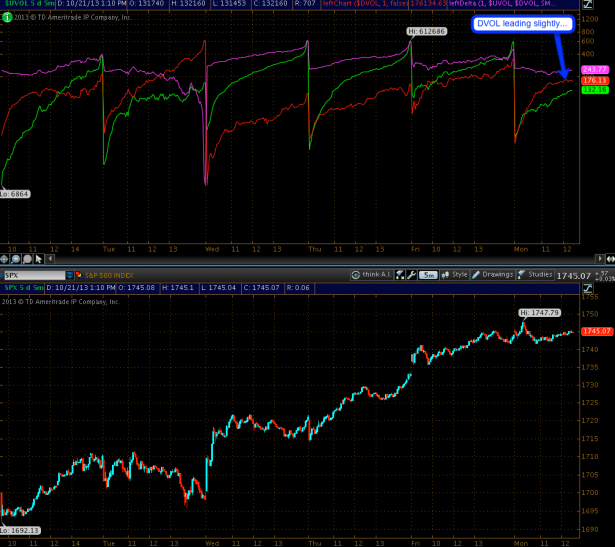This screenshot has width=615, height=547.
Task: Open the think A.I. button
Action: pos(371,275)
